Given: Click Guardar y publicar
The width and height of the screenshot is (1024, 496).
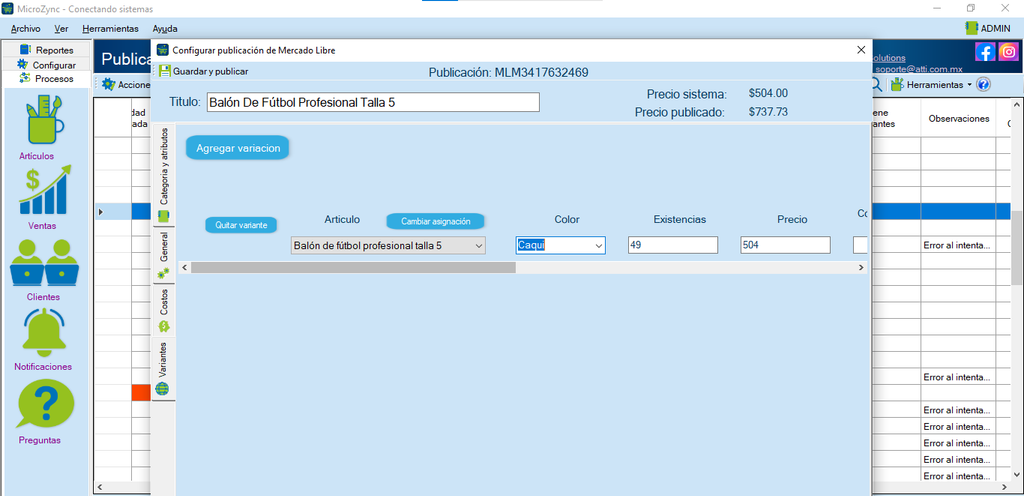Looking at the screenshot, I should 203,71.
